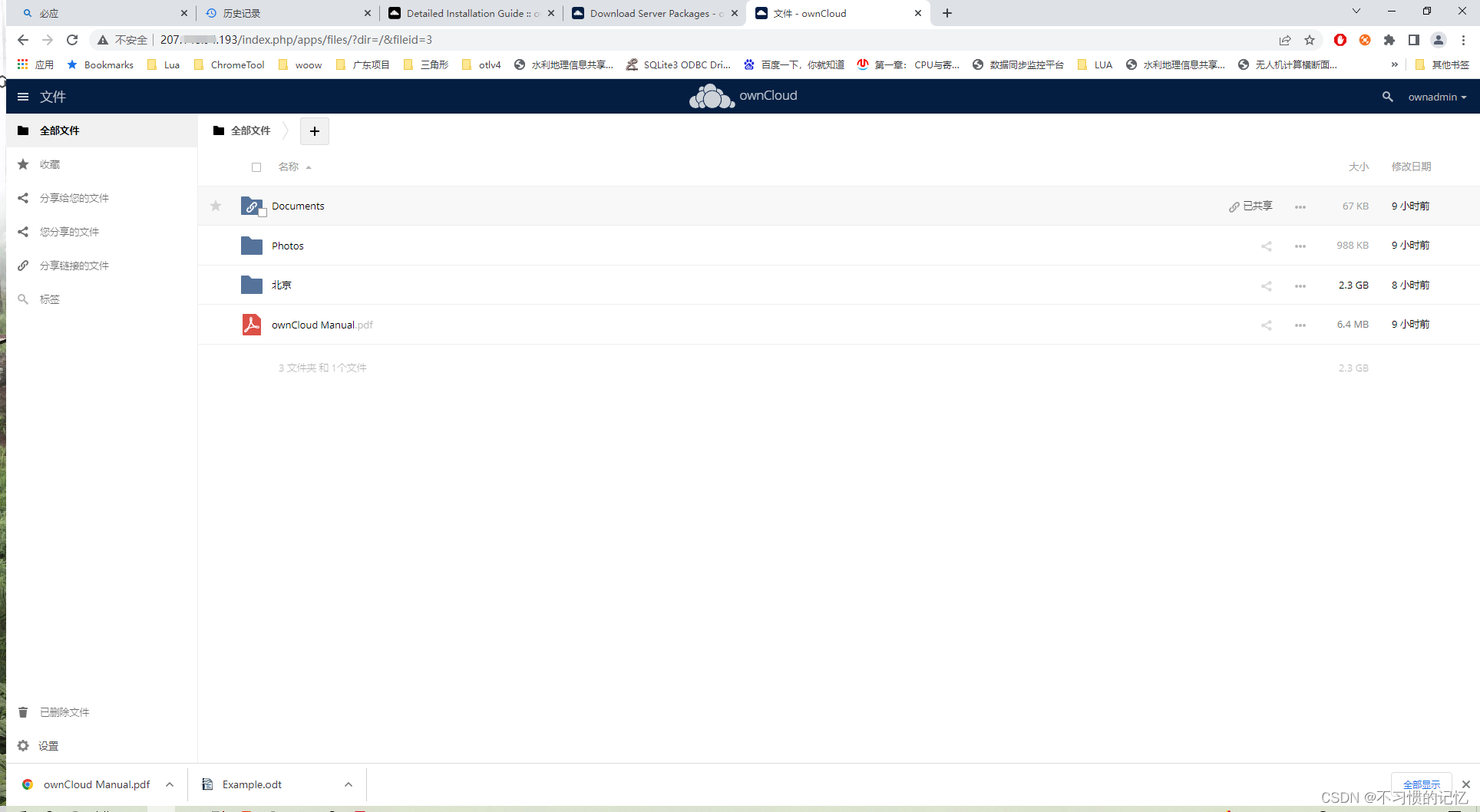
Task: Click the 2.3 GB size of 北京
Action: pos(1353,285)
